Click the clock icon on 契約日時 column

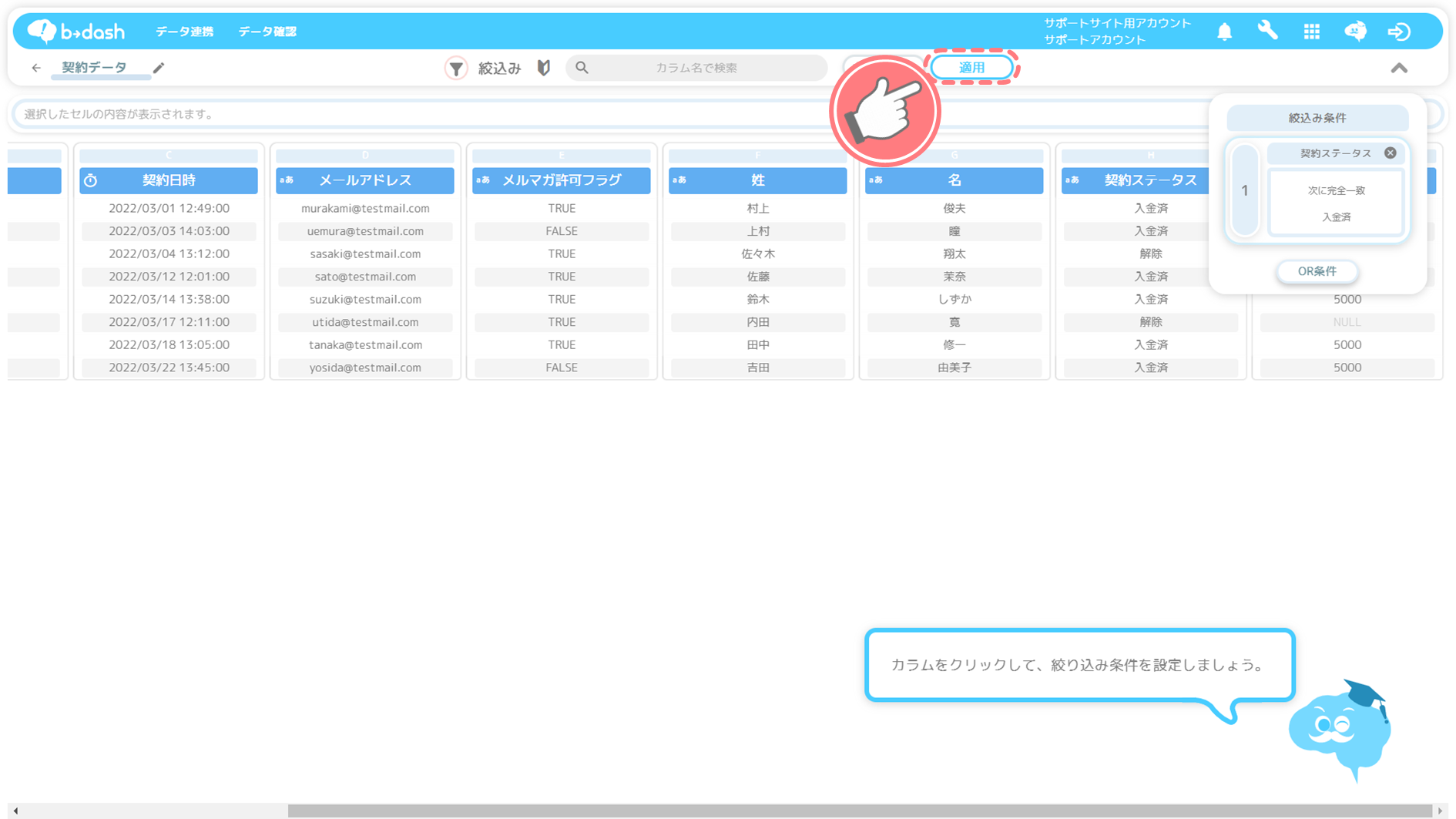click(91, 180)
